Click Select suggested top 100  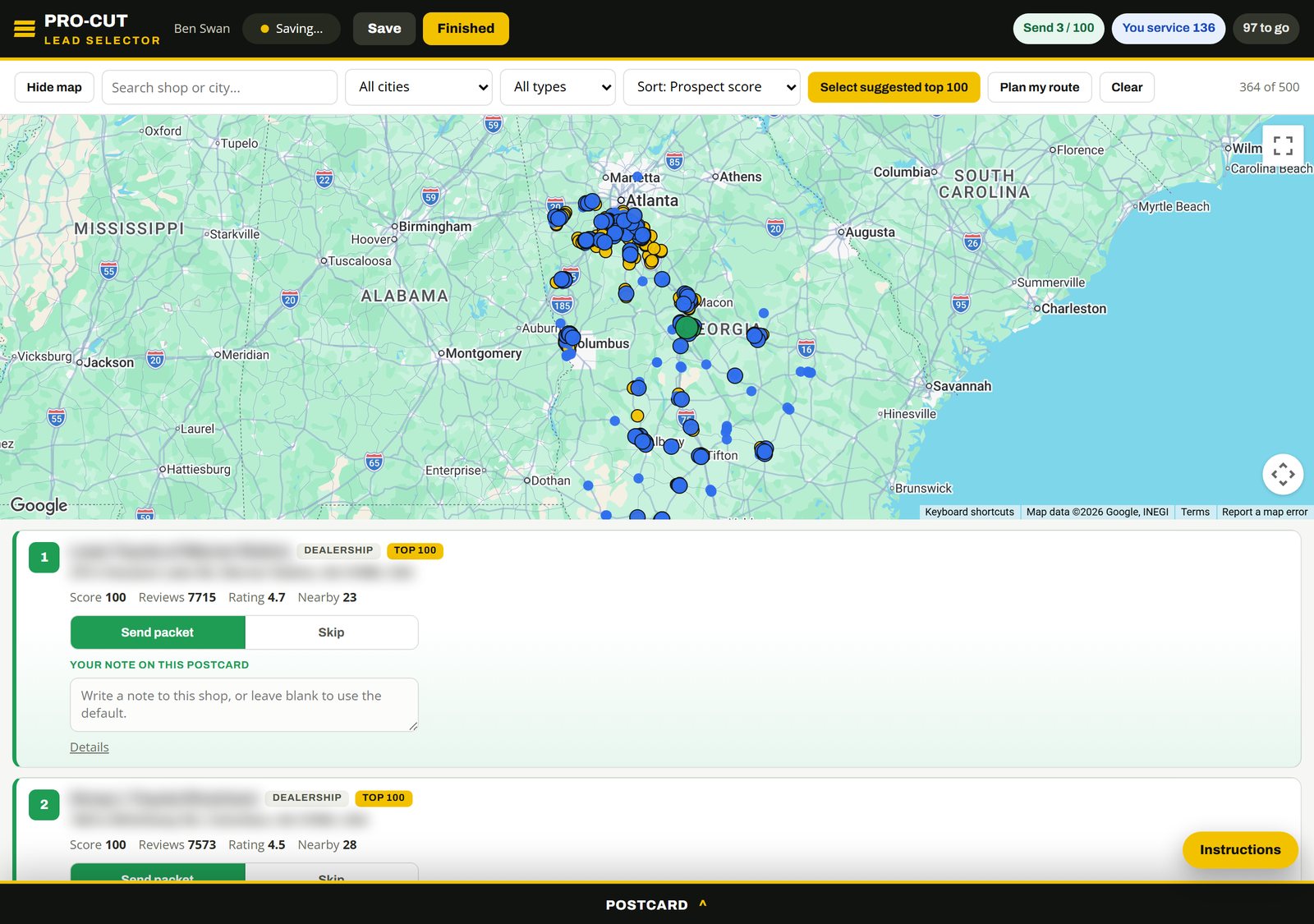click(894, 87)
